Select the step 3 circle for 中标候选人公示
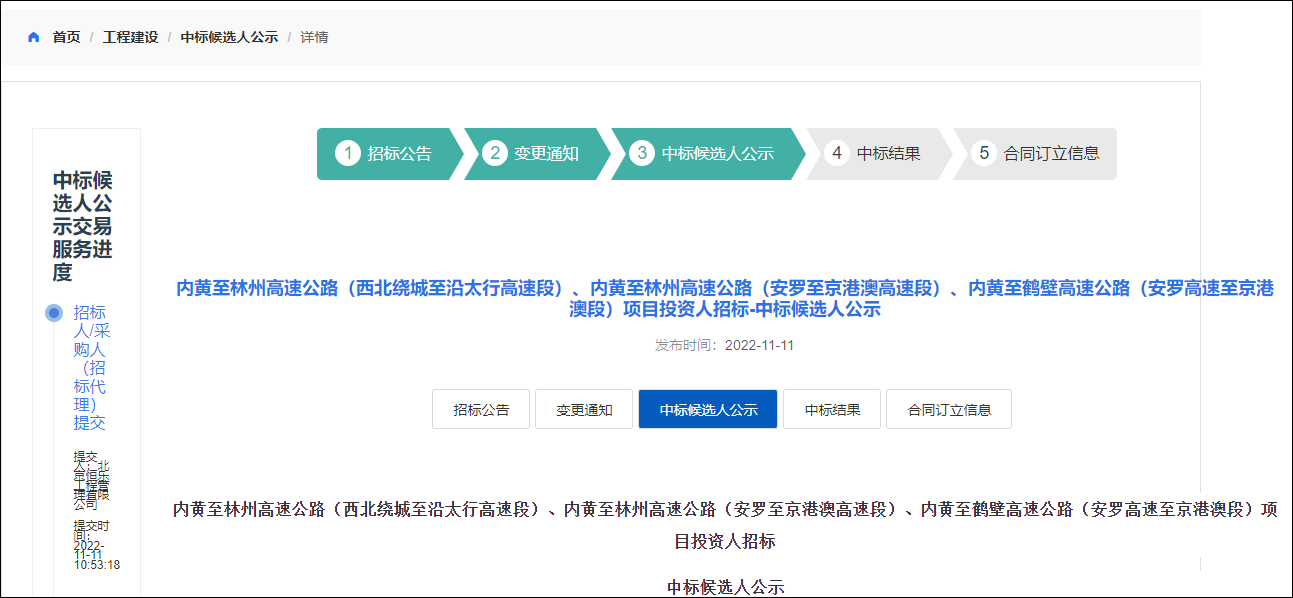Image resolution: width=1293 pixels, height=598 pixels. click(x=641, y=154)
